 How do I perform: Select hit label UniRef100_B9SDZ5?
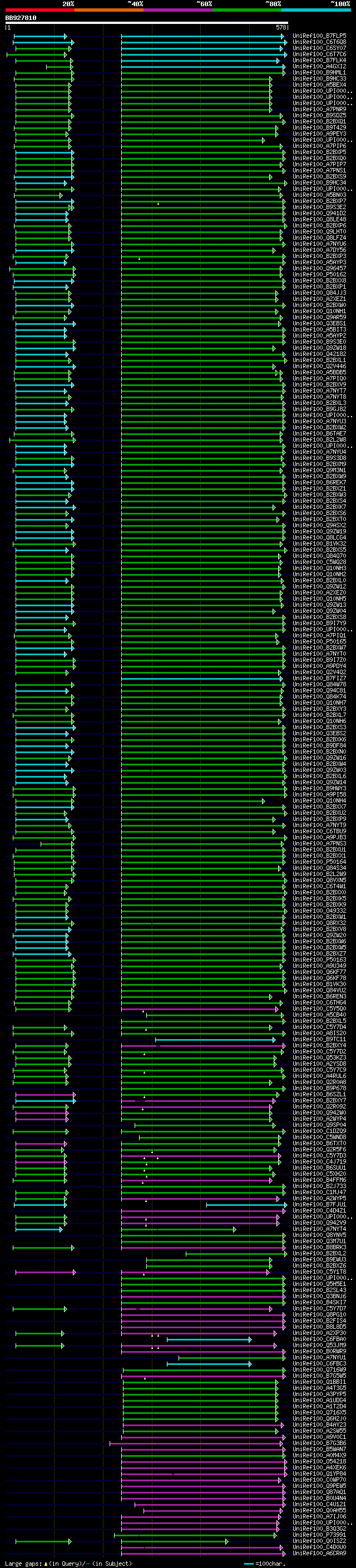(x=319, y=116)
